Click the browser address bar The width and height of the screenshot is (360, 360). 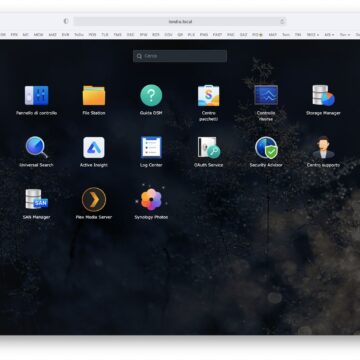click(180, 21)
